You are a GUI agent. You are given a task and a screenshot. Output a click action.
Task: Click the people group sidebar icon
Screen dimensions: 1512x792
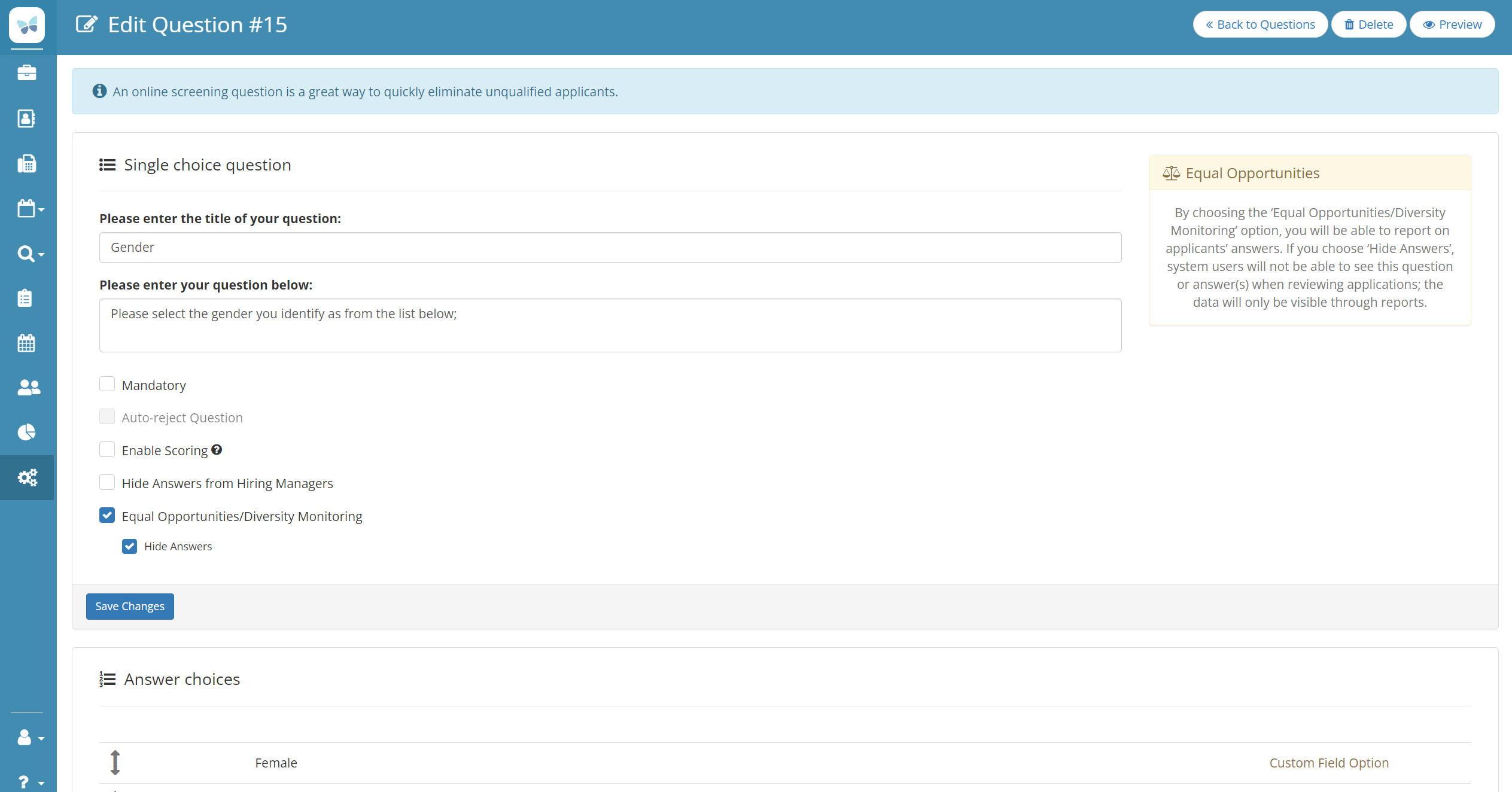point(28,388)
